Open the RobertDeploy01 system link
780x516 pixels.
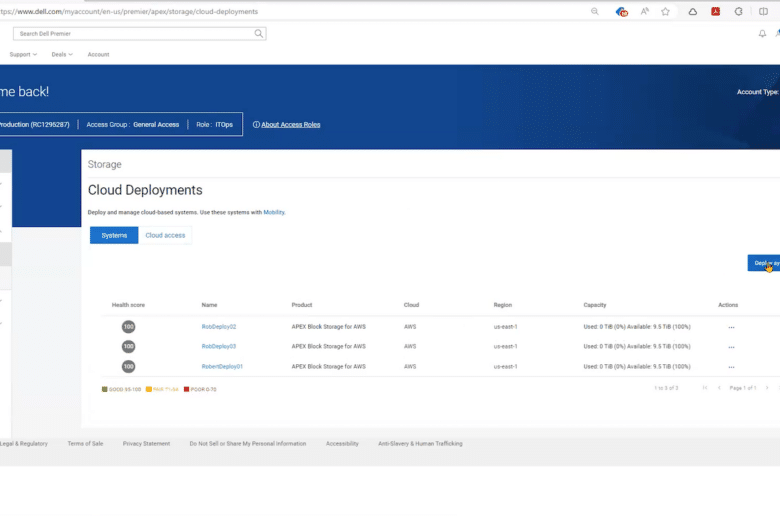pyautogui.click(x=222, y=366)
